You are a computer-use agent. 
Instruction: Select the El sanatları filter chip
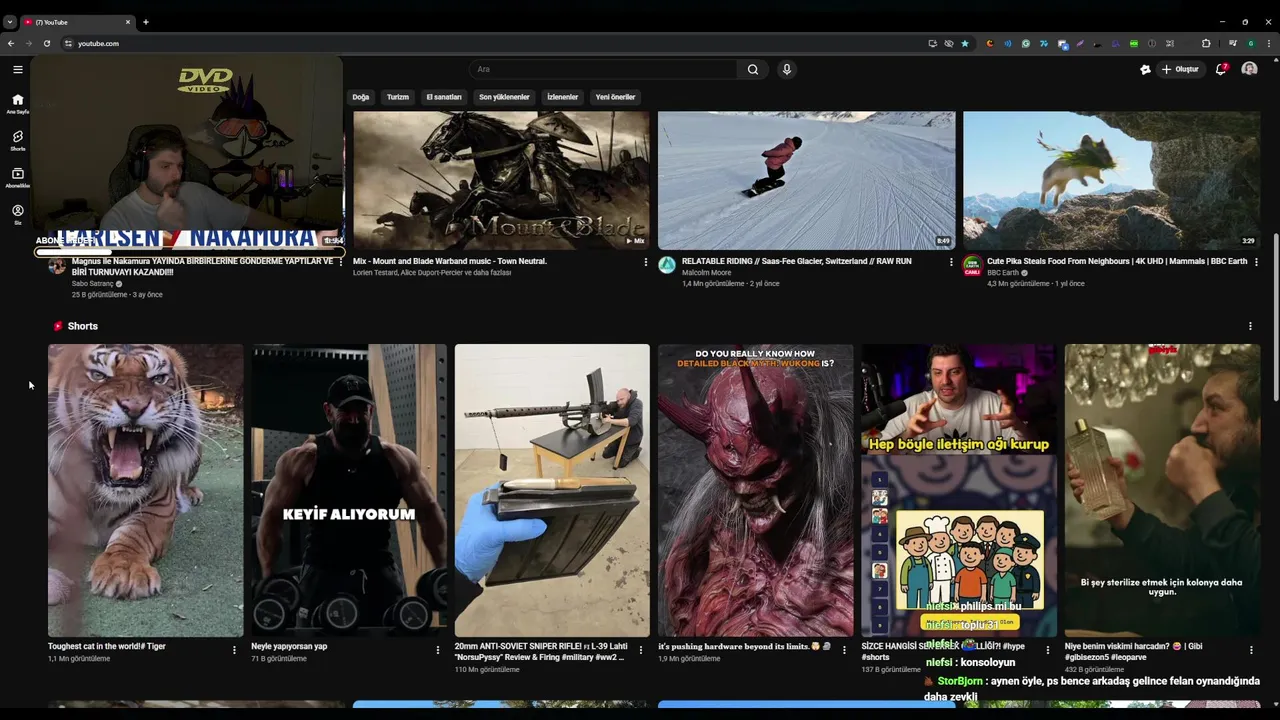pyautogui.click(x=444, y=97)
